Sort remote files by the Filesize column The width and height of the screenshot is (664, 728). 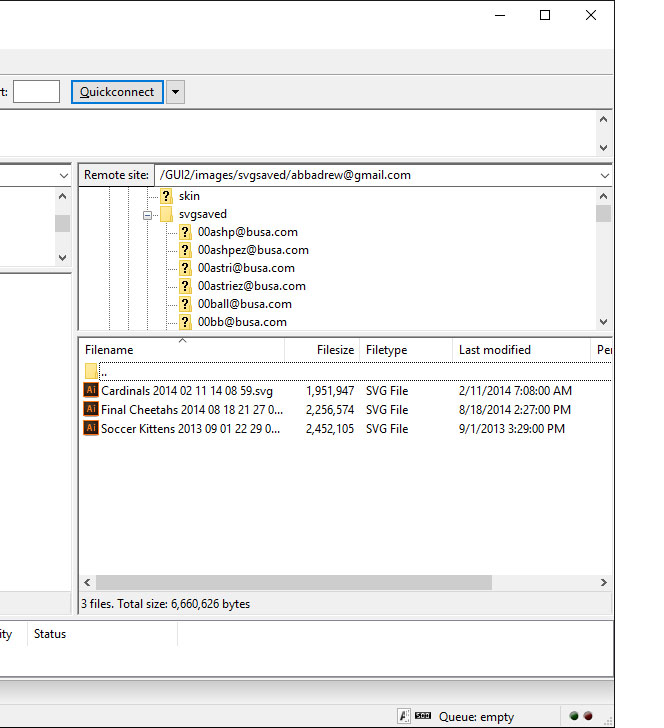click(322, 350)
